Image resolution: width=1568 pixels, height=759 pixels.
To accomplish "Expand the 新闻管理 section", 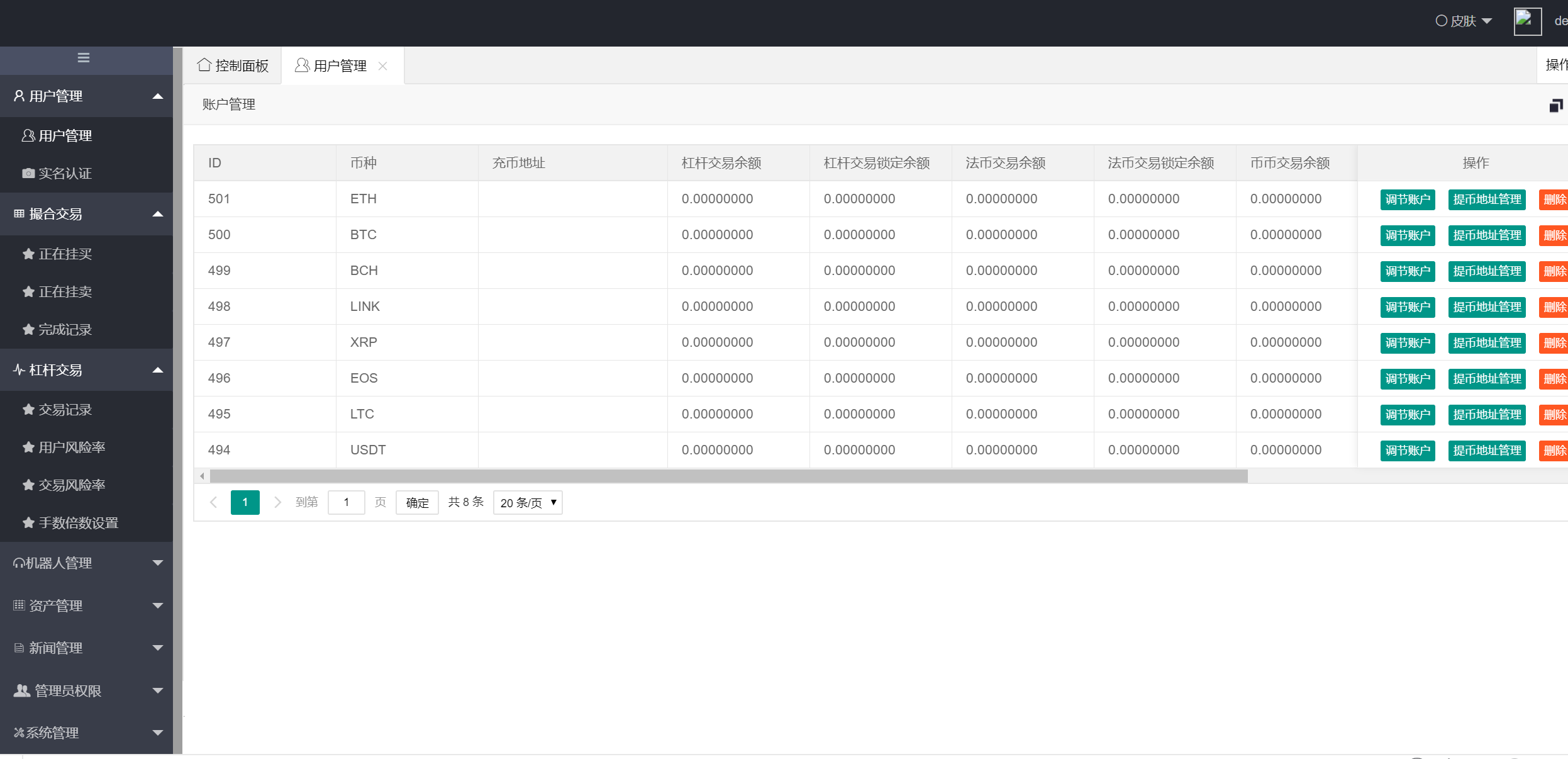I will coord(87,648).
